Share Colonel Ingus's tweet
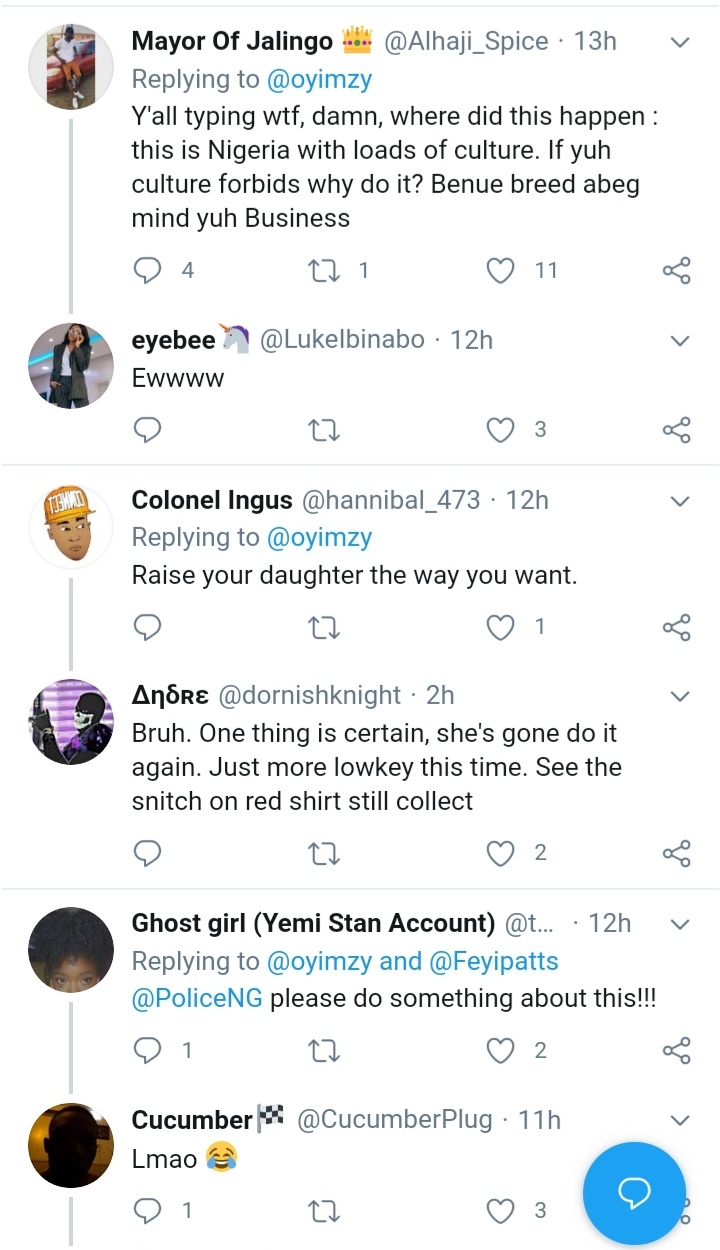720x1250 pixels. 677,627
